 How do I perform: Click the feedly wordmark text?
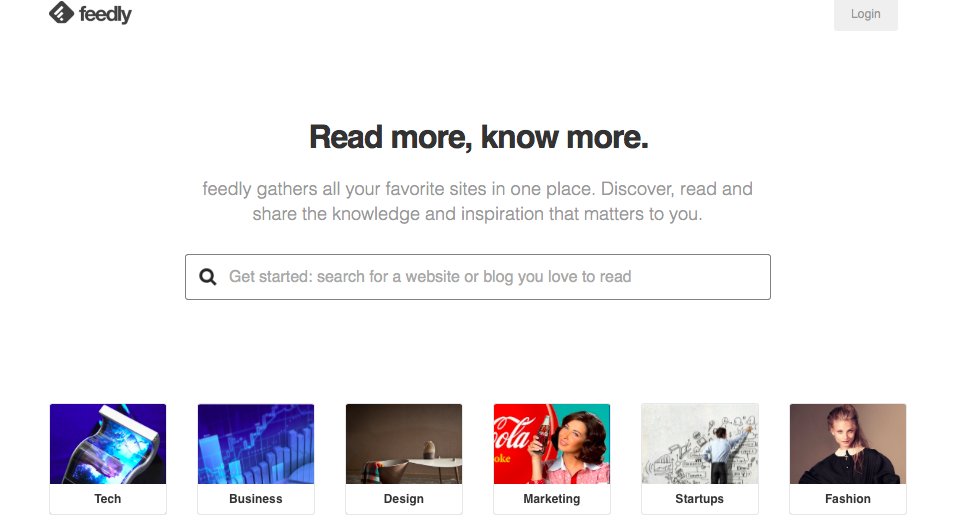105,14
